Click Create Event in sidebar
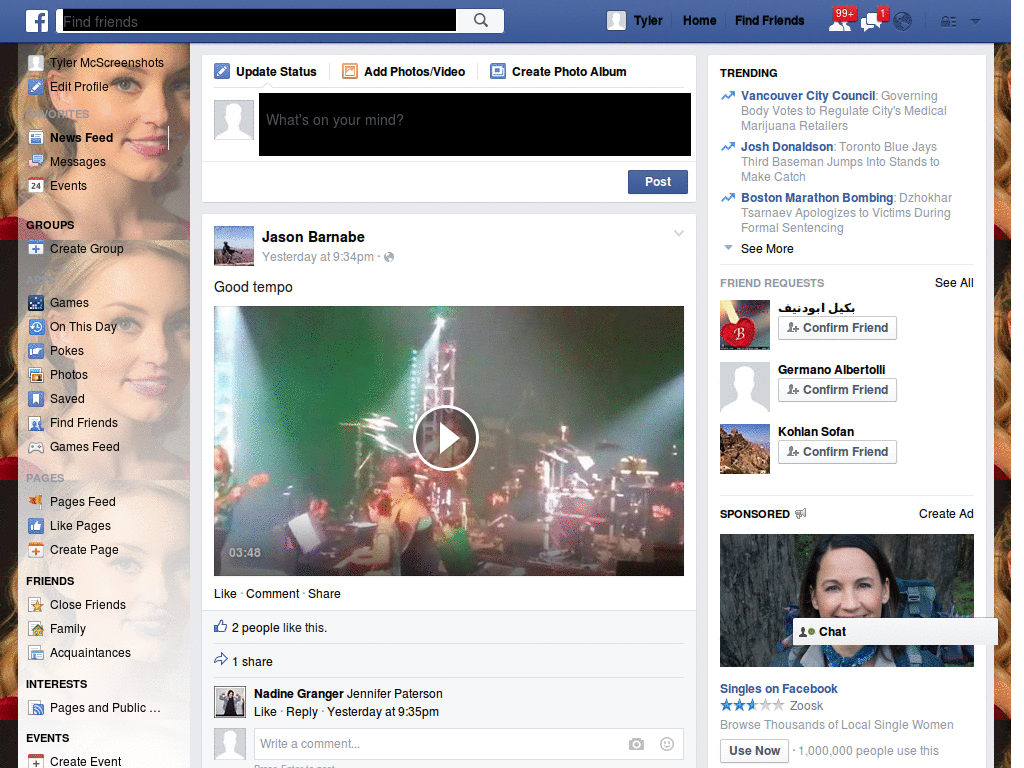This screenshot has height=768, width=1024. point(86,761)
